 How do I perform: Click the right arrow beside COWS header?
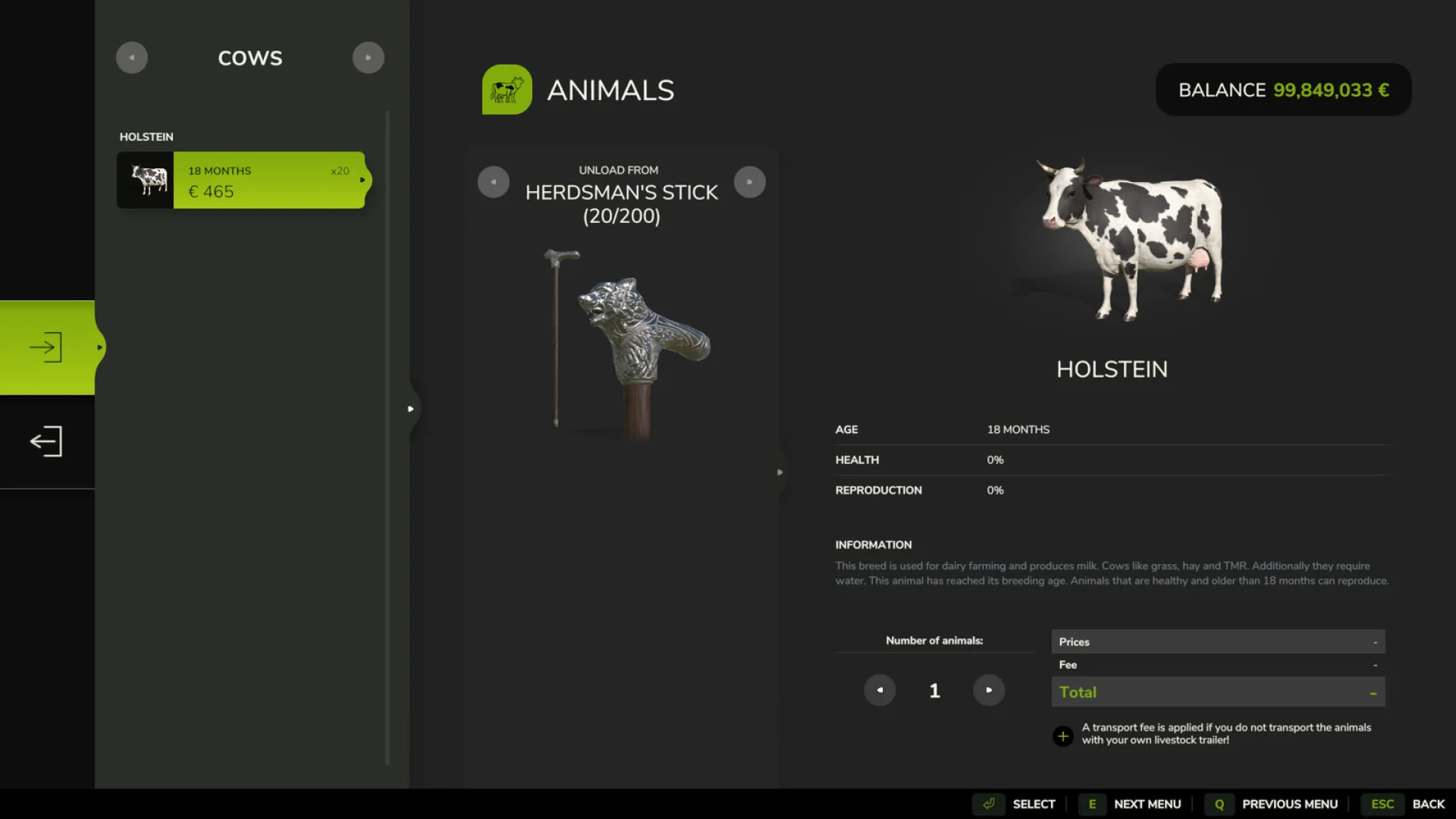point(369,57)
